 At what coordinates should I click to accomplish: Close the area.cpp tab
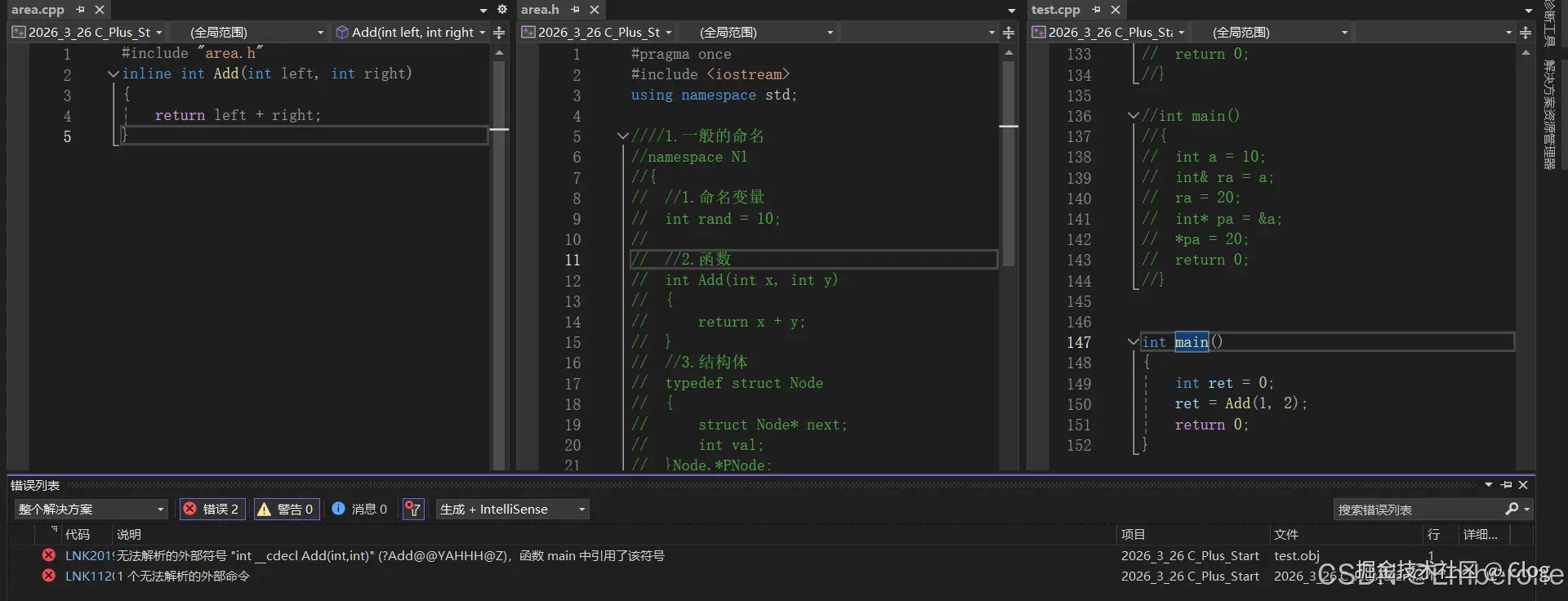point(100,10)
